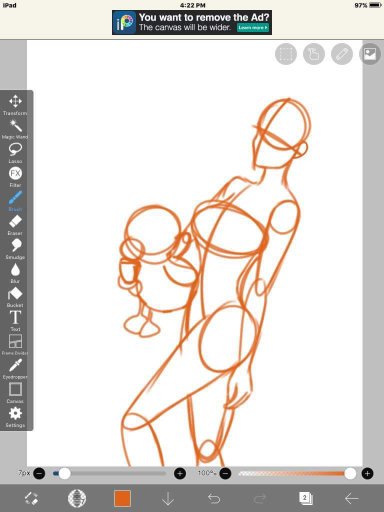The width and height of the screenshot is (384, 512).
Task: Open the Frame Divider tool
Action: coord(15,345)
